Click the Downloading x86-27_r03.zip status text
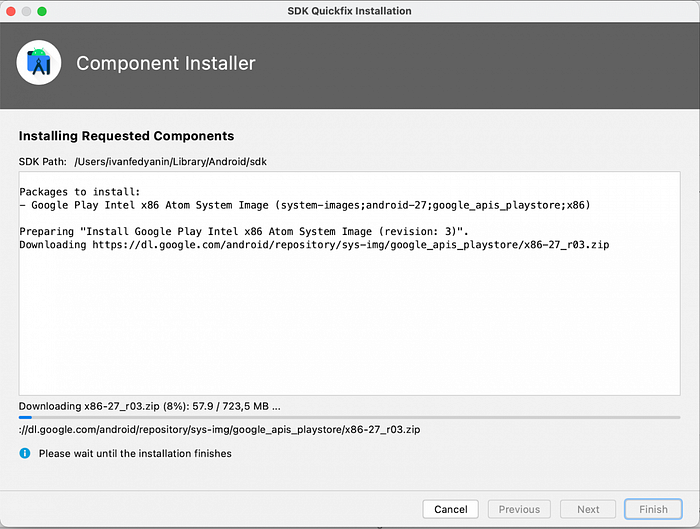This screenshot has width=700, height=529. pyautogui.click(x=150, y=406)
